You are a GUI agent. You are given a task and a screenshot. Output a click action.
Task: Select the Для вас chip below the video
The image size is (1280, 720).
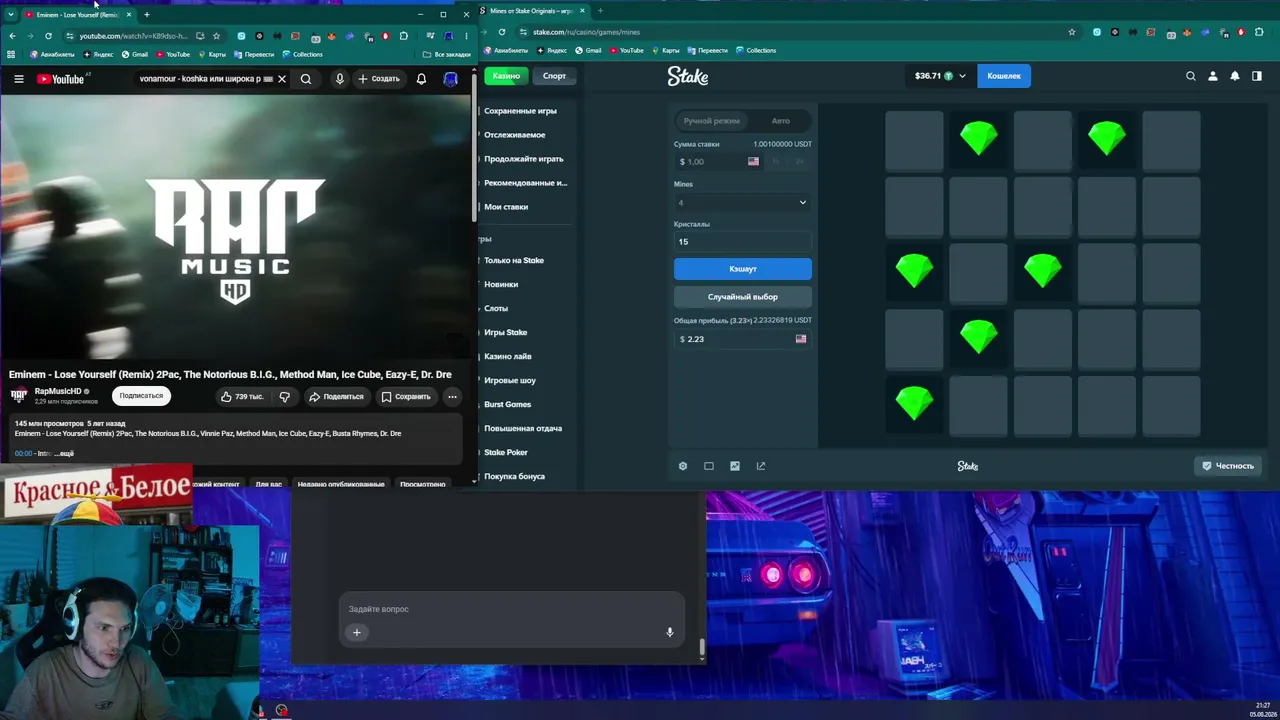pyautogui.click(x=268, y=484)
